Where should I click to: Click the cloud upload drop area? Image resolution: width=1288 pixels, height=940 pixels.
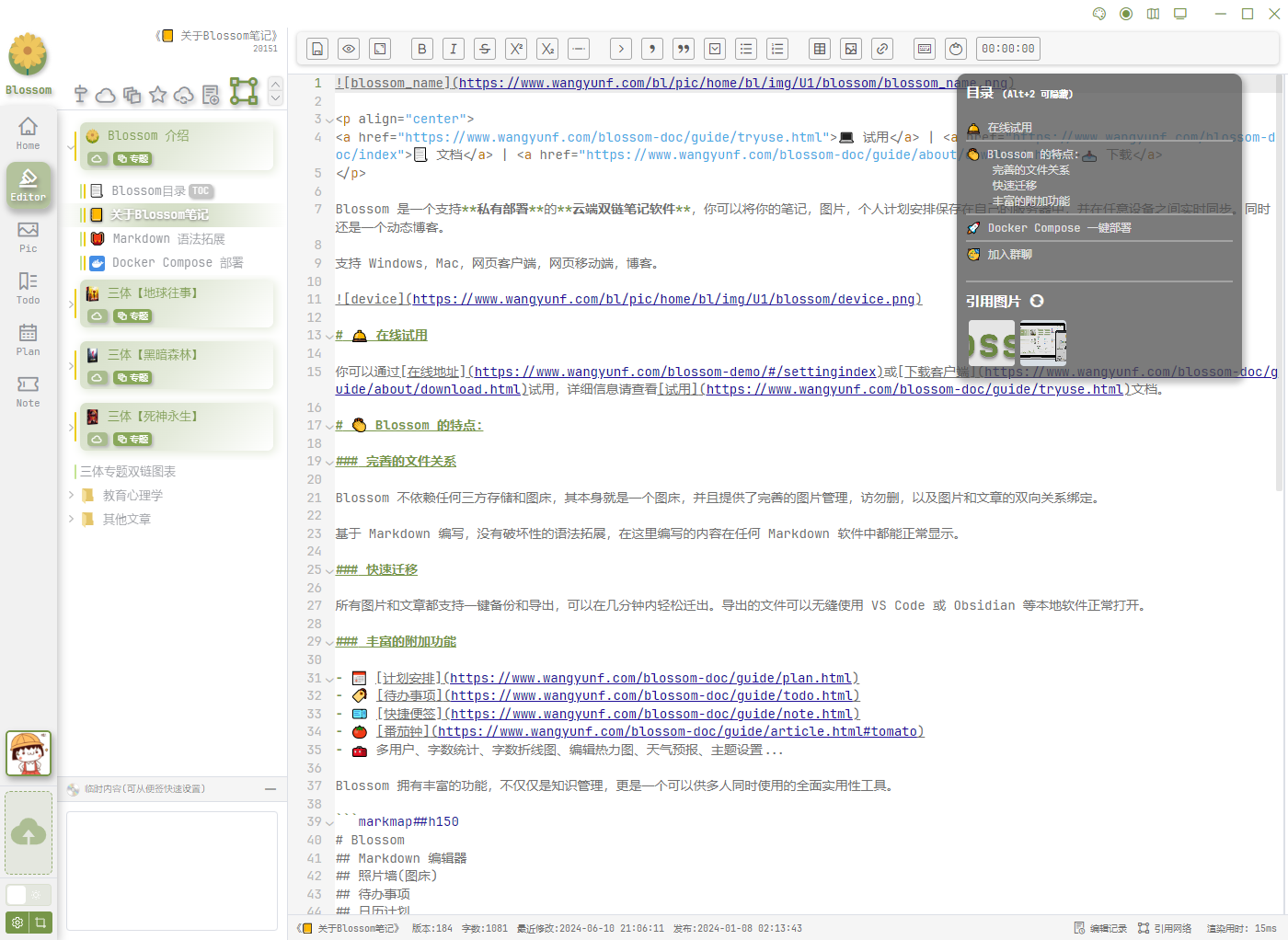click(29, 833)
